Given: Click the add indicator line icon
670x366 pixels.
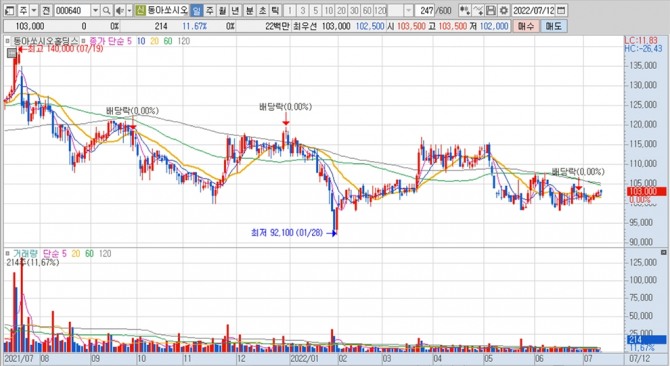Looking at the screenshot, I should tap(478, 10).
